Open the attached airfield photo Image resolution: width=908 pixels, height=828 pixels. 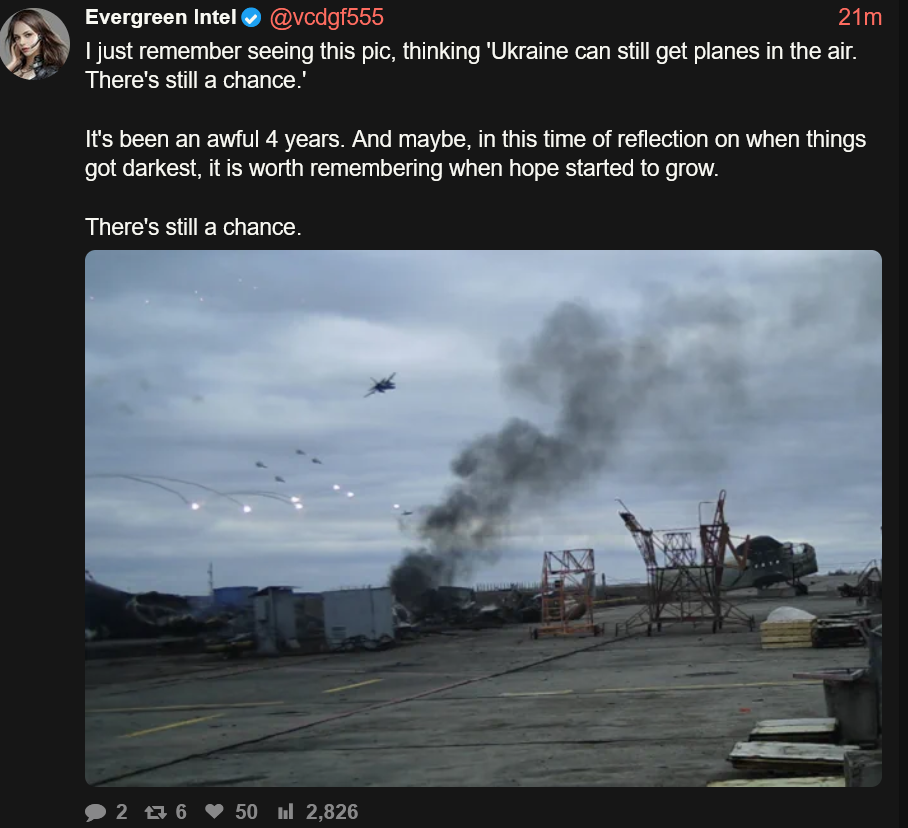(484, 518)
